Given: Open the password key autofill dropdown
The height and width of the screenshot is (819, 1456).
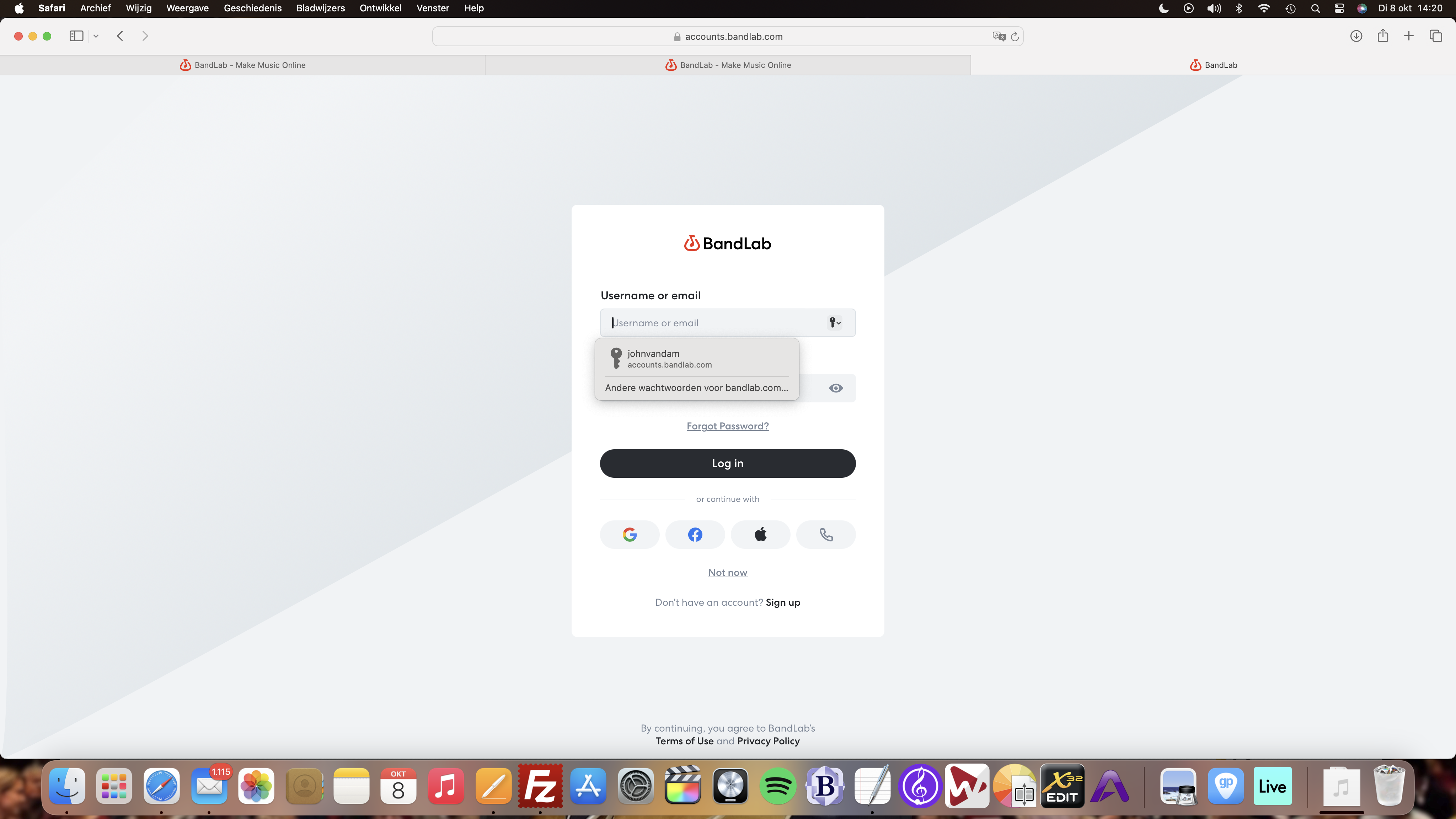Looking at the screenshot, I should pyautogui.click(x=835, y=323).
